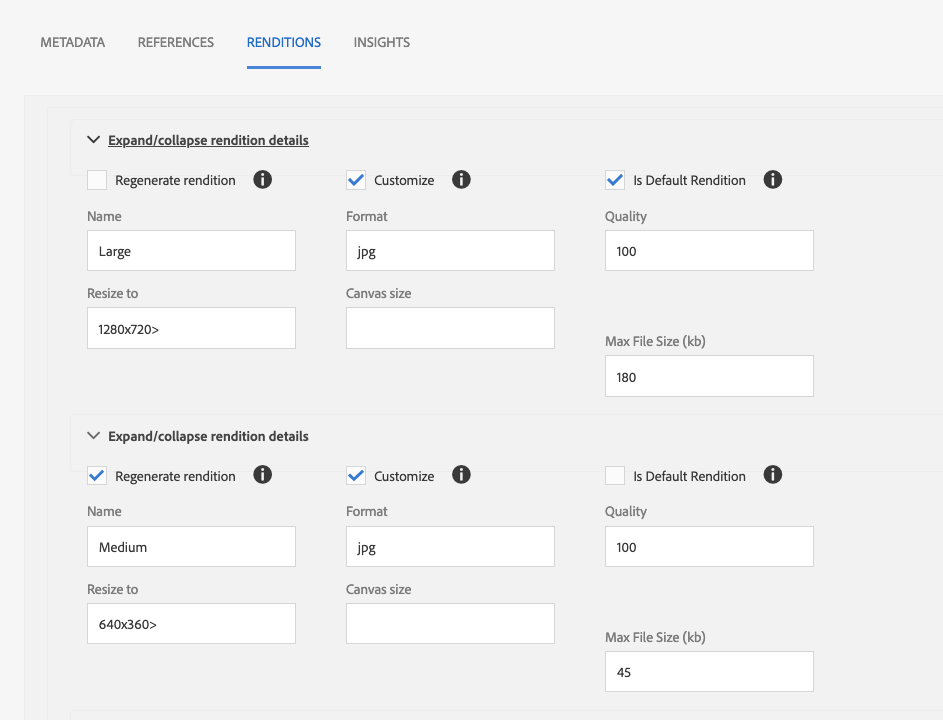
Task: Click second Expand/collapse rendition details link
Action: (x=208, y=436)
